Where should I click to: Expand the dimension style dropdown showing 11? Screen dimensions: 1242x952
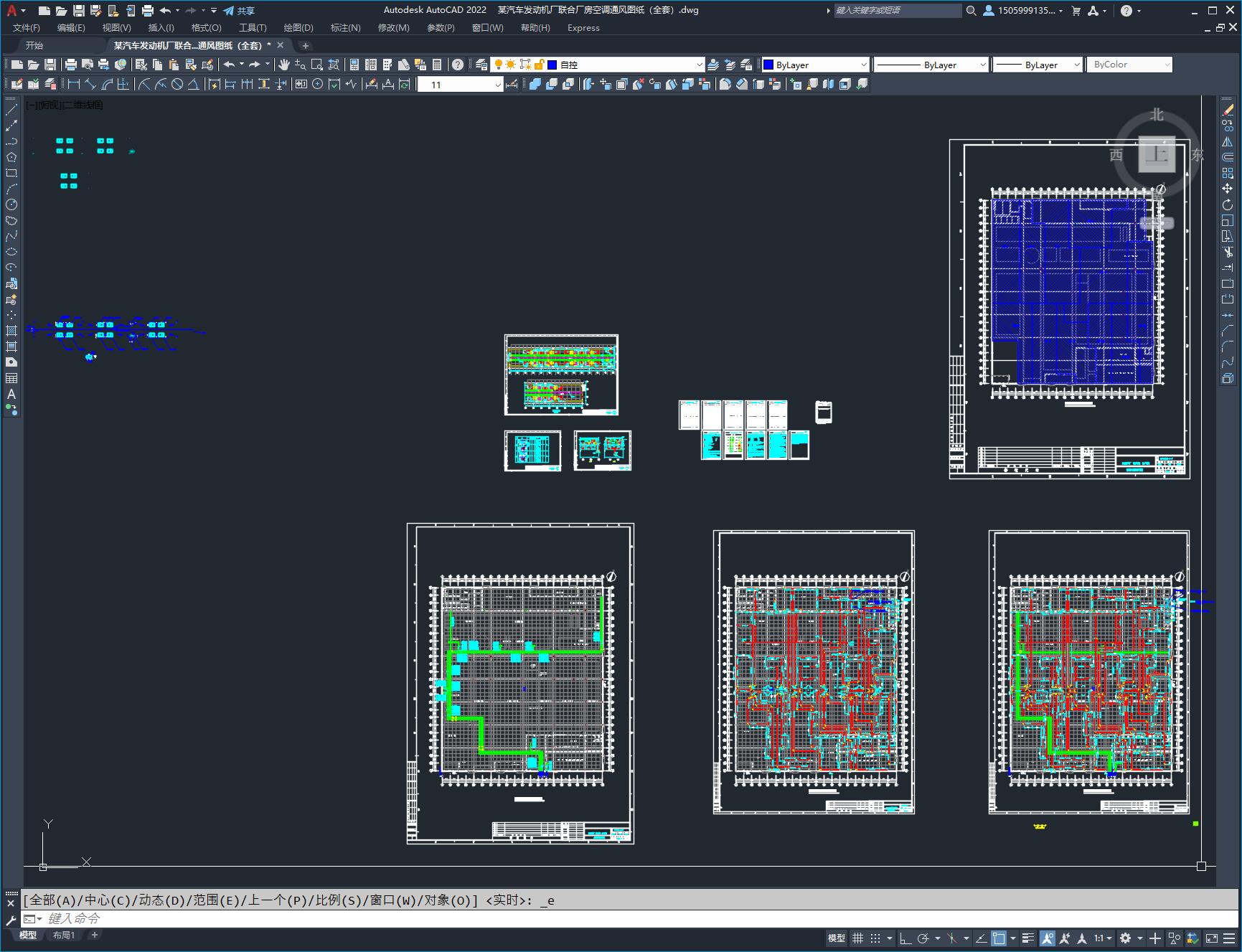pyautogui.click(x=498, y=85)
